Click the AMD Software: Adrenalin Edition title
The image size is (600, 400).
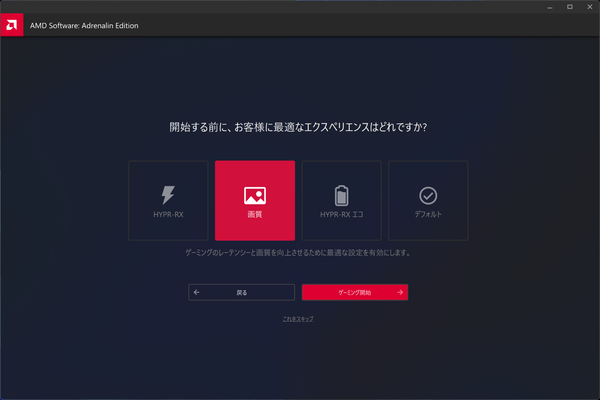pos(84,26)
